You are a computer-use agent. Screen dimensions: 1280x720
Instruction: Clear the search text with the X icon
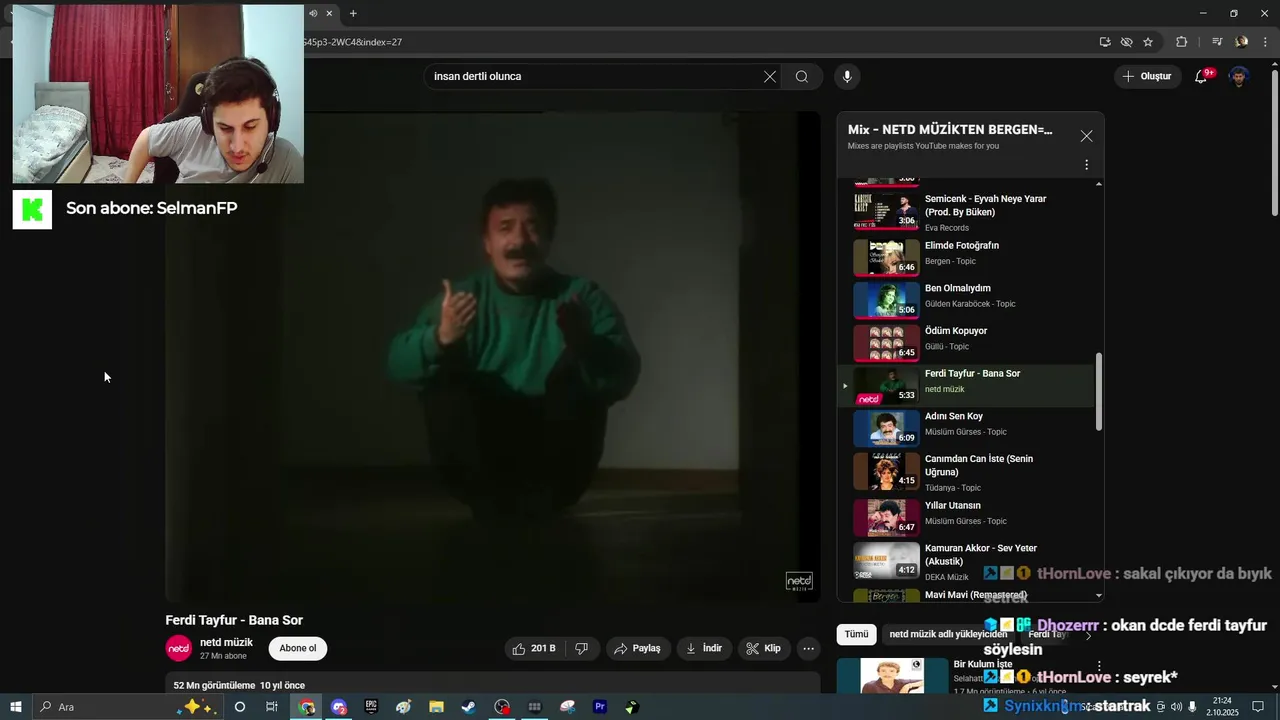click(770, 76)
